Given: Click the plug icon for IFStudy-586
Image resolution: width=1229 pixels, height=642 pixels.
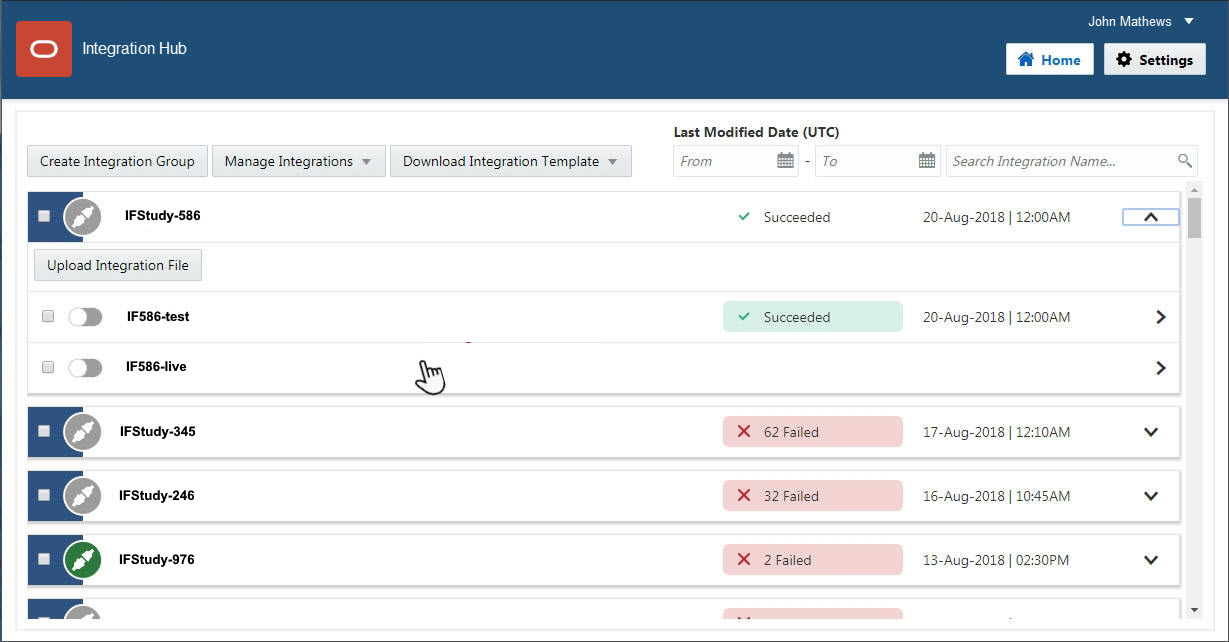Looking at the screenshot, I should [82, 217].
